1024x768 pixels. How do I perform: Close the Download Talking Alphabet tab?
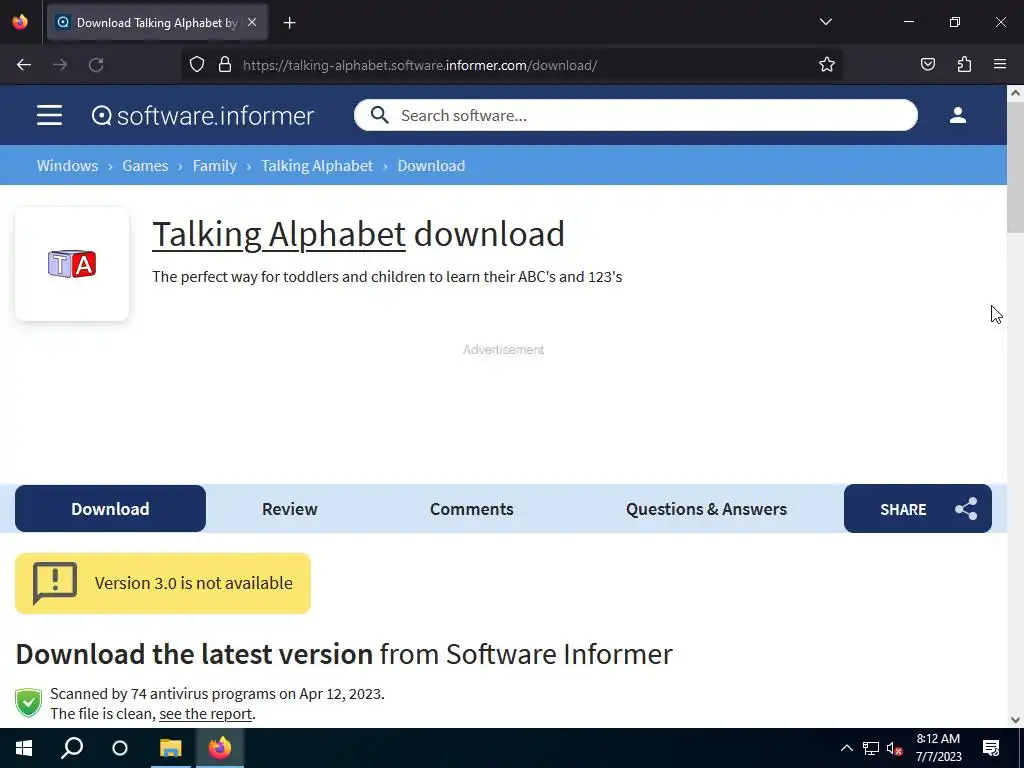(x=252, y=22)
